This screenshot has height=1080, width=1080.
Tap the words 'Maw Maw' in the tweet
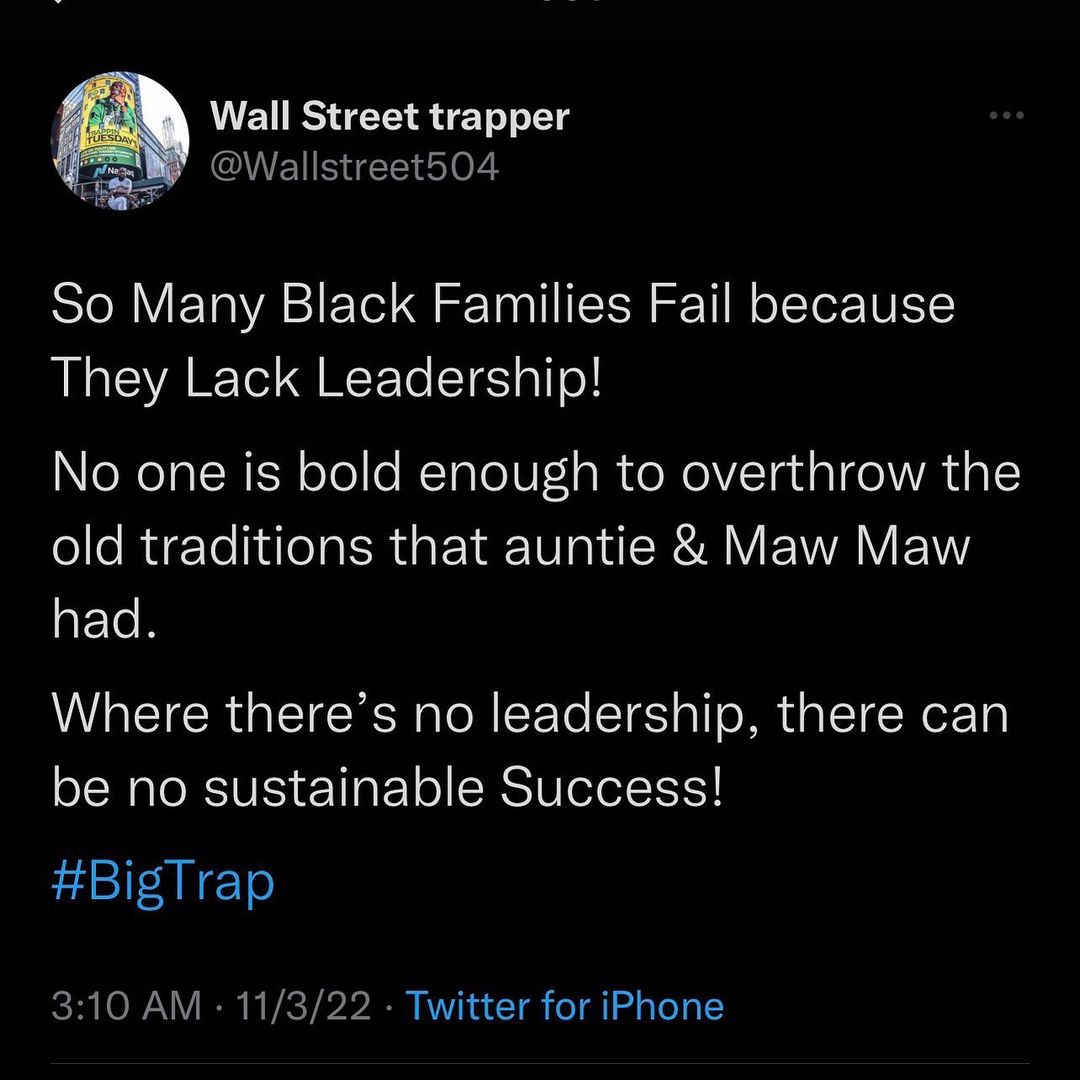point(846,546)
